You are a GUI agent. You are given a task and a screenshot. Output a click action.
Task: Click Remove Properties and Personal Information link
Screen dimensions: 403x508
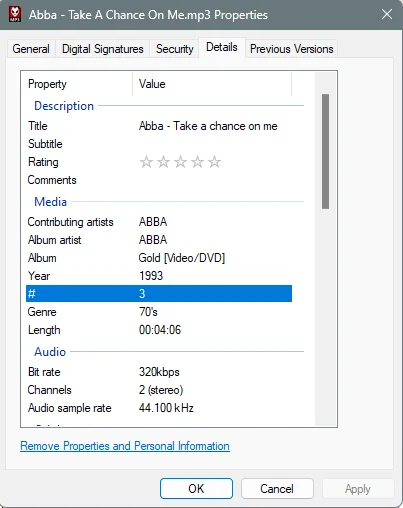point(125,446)
